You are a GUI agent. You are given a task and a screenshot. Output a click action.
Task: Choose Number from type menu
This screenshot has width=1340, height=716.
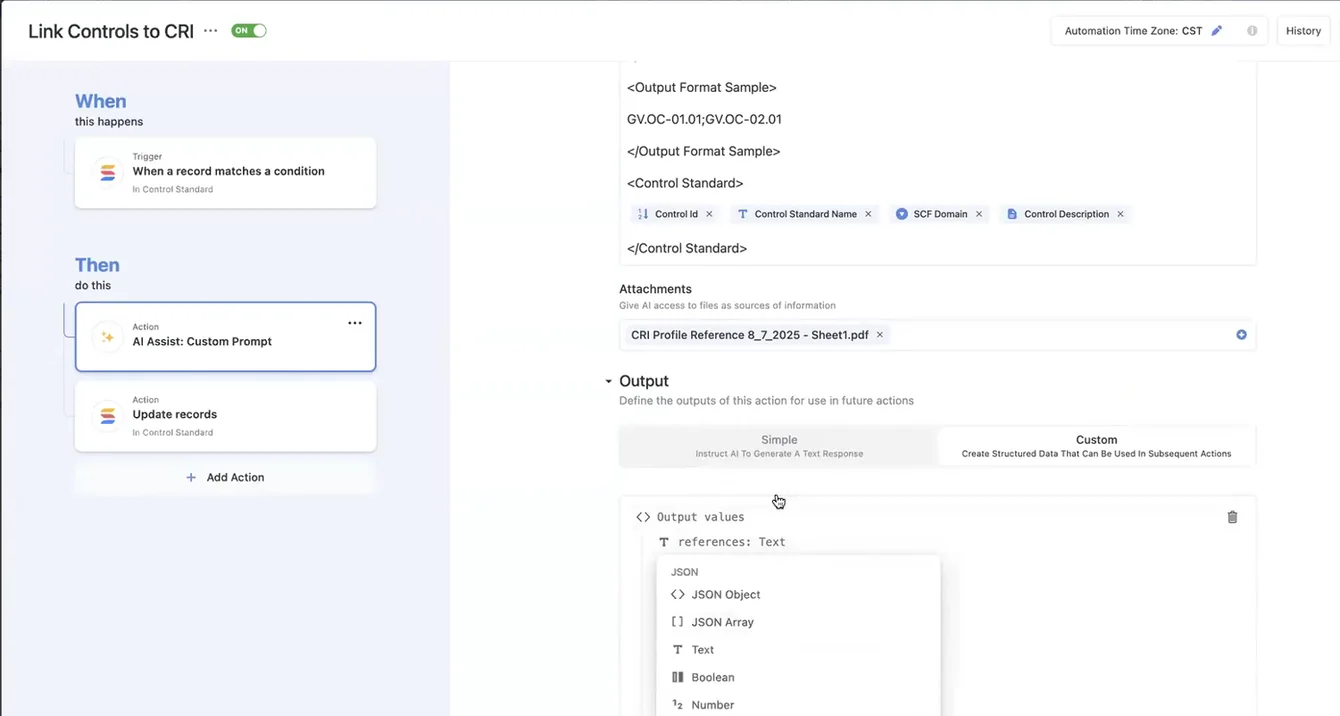(x=798, y=705)
